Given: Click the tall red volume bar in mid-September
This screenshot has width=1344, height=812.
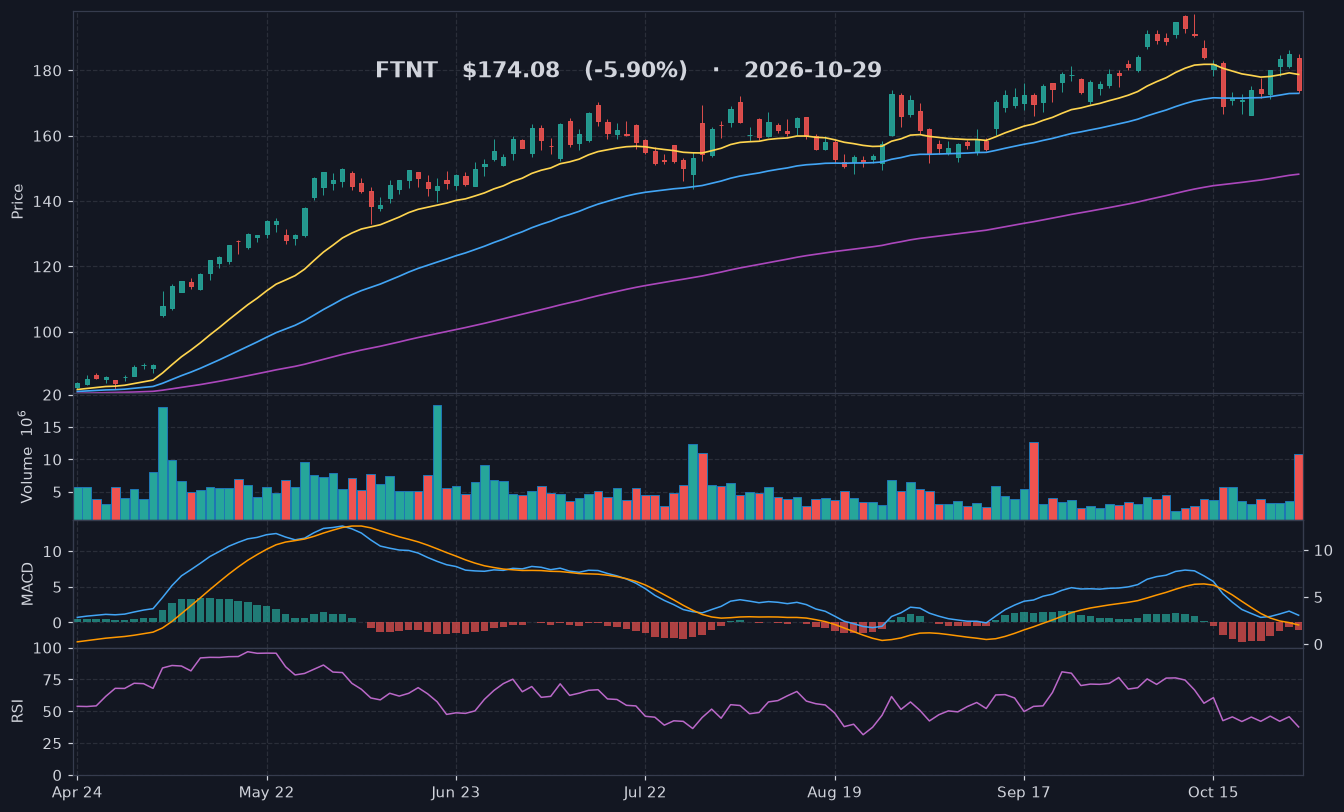Looking at the screenshot, I should (1034, 481).
